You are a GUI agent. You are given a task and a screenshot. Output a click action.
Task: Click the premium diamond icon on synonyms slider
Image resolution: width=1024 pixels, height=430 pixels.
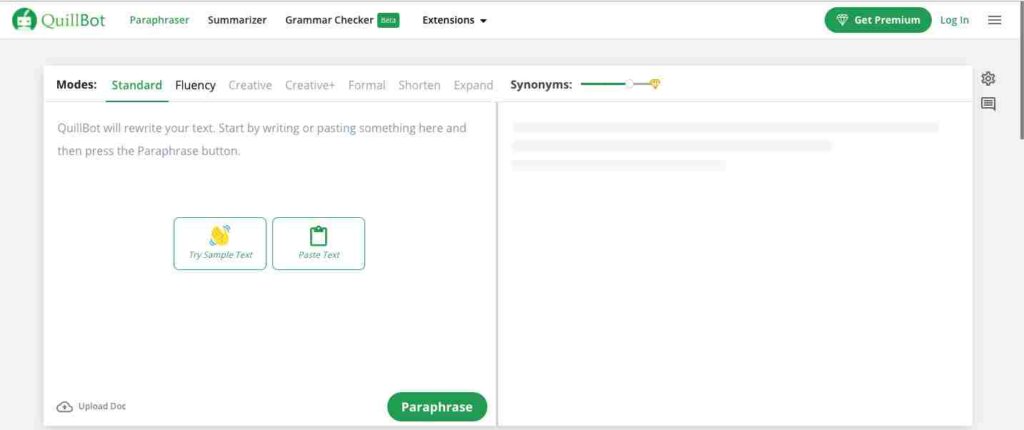tap(655, 84)
